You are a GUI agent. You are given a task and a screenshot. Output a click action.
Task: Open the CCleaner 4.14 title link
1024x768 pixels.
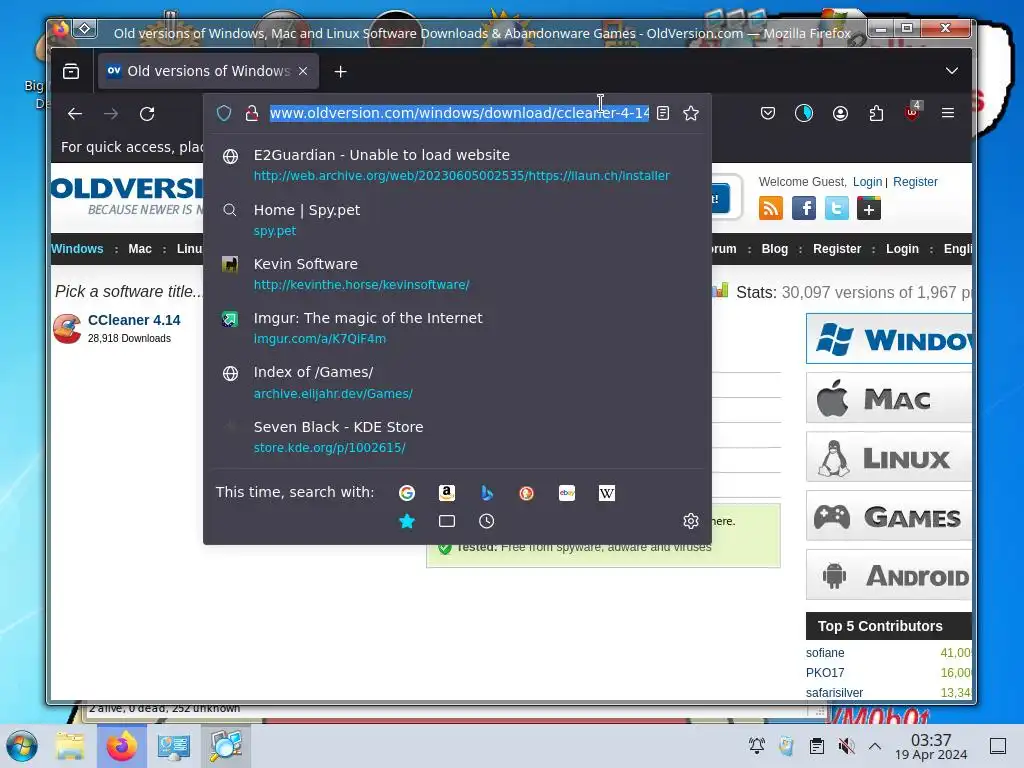(134, 320)
